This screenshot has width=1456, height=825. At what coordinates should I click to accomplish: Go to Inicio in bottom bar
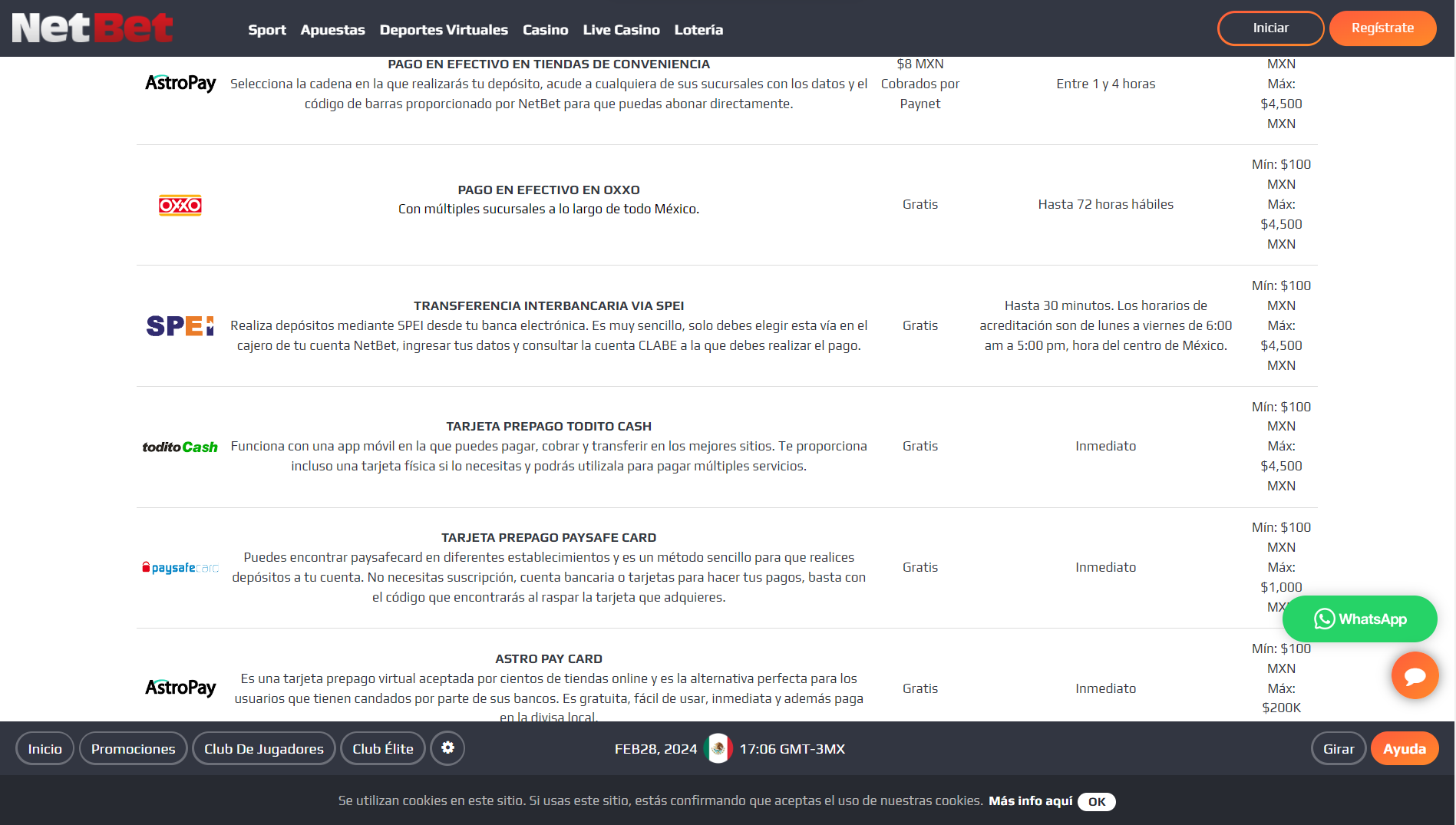coord(45,748)
